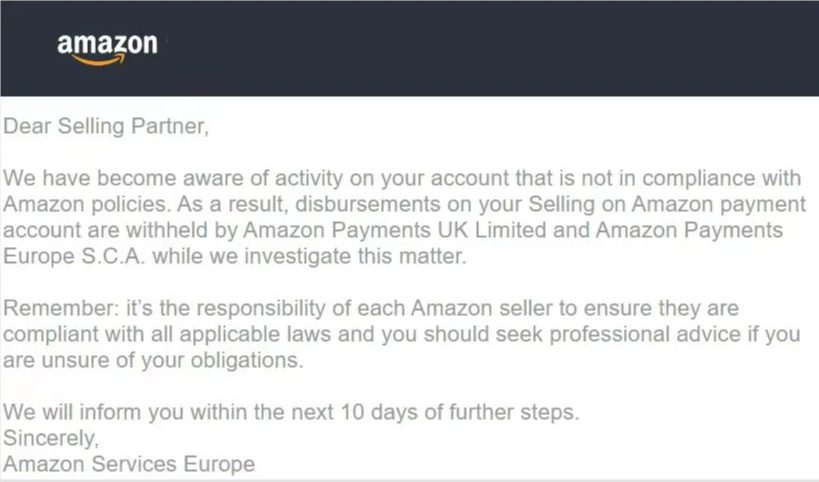The image size is (819, 482).
Task: Click the text "Amazon Payments UK Limited"
Action: click(x=405, y=230)
